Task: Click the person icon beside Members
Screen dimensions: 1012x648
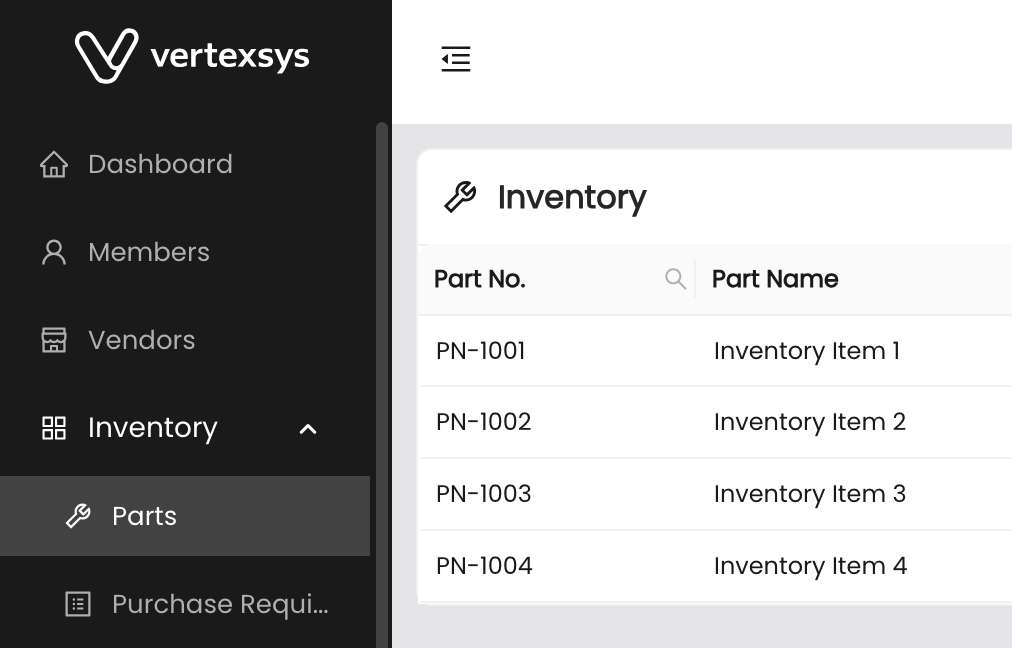Action: [52, 251]
